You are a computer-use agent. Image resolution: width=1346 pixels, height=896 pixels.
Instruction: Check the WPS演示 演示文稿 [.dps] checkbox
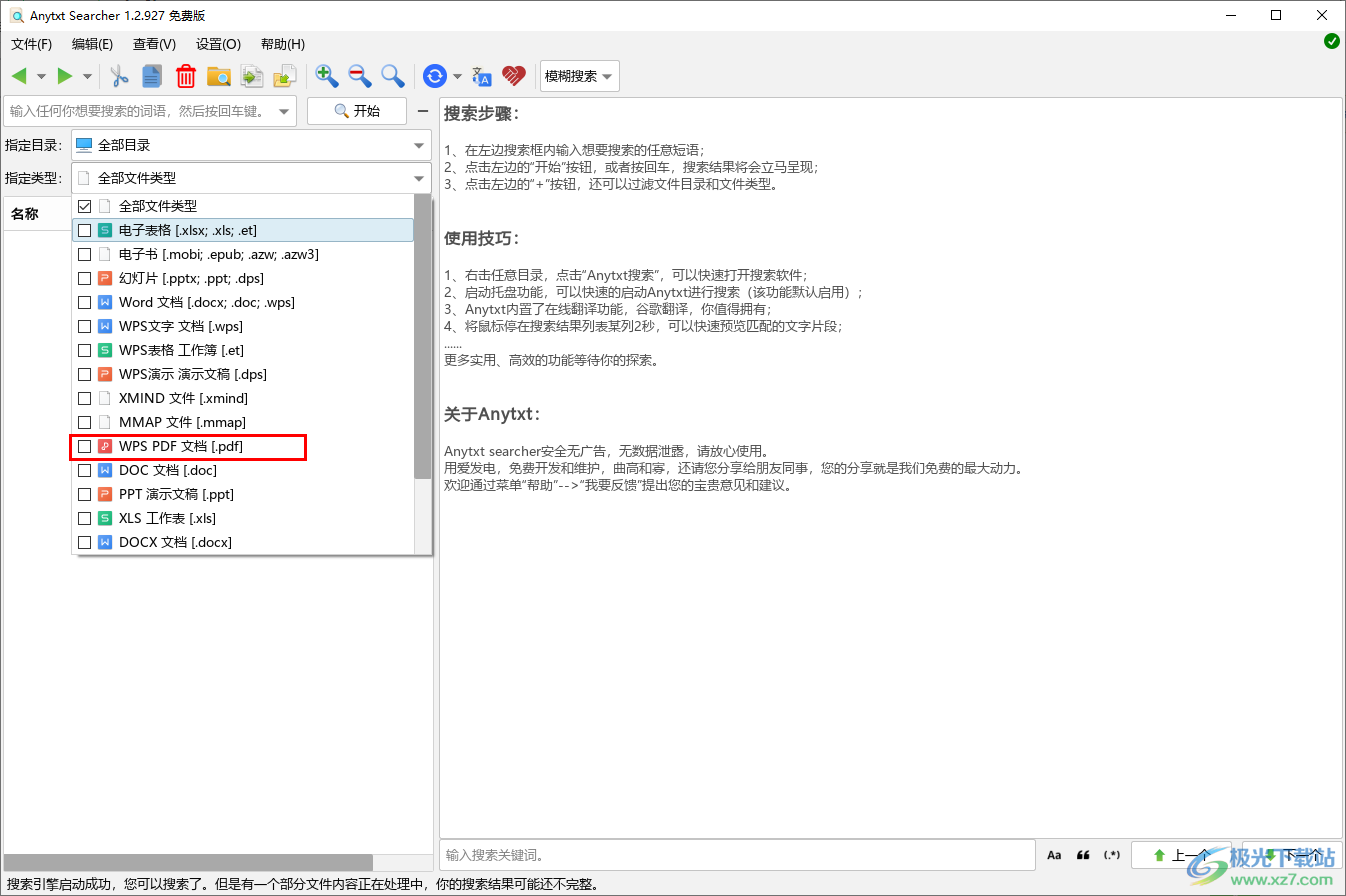point(85,374)
